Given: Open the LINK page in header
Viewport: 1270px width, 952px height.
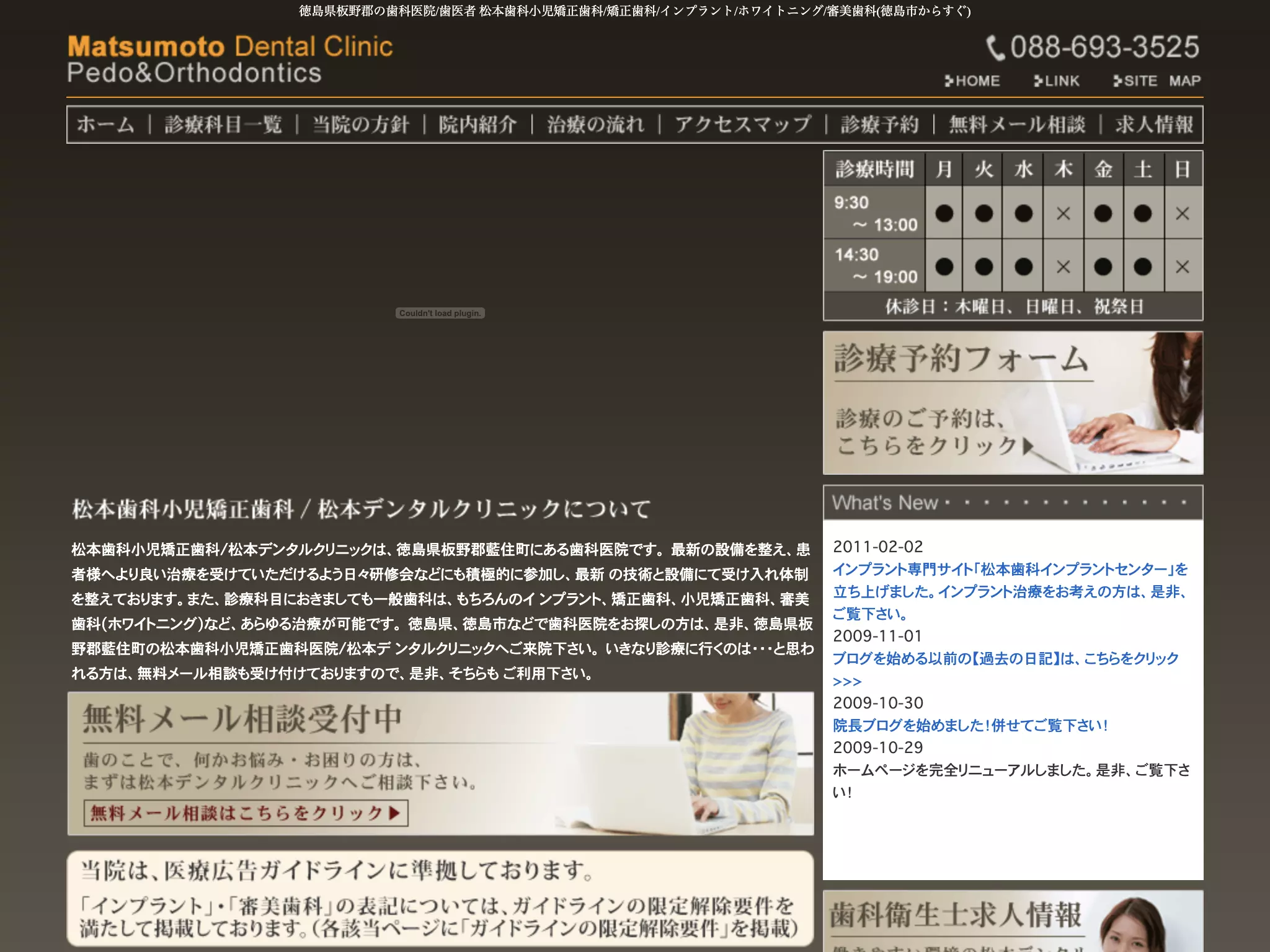Looking at the screenshot, I should (x=1056, y=81).
